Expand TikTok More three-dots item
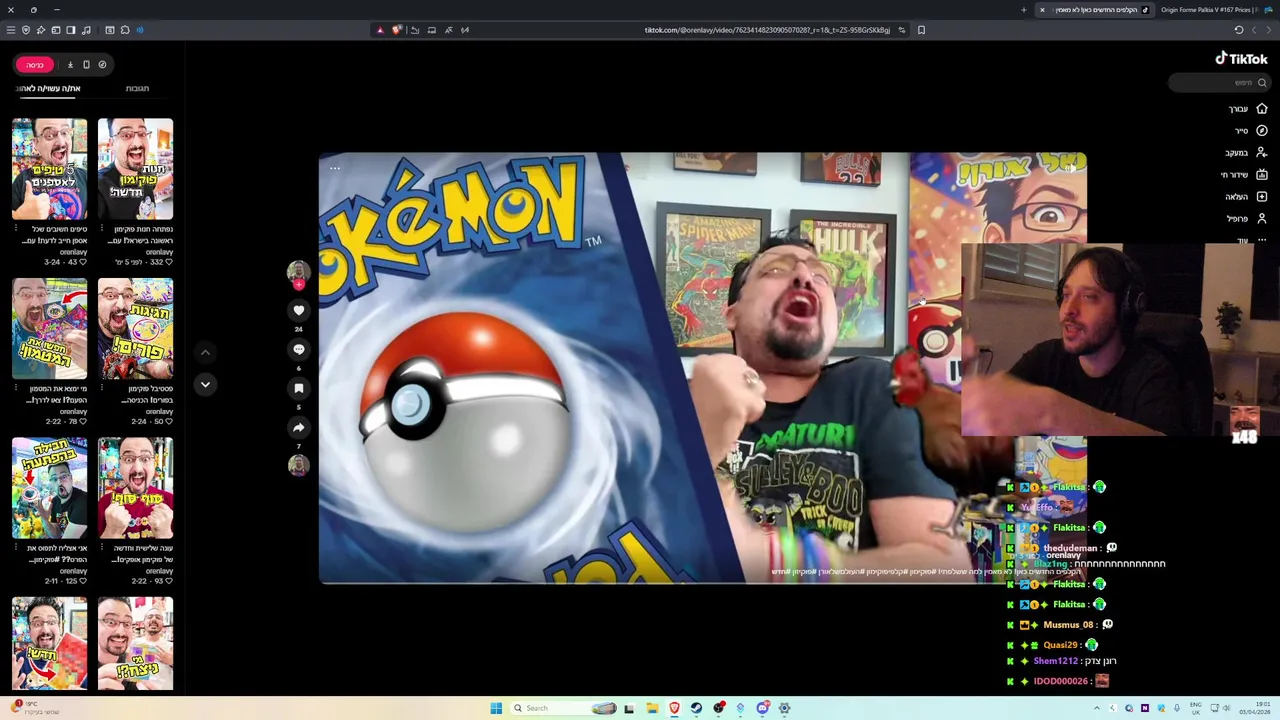1280x720 pixels. coord(1252,240)
